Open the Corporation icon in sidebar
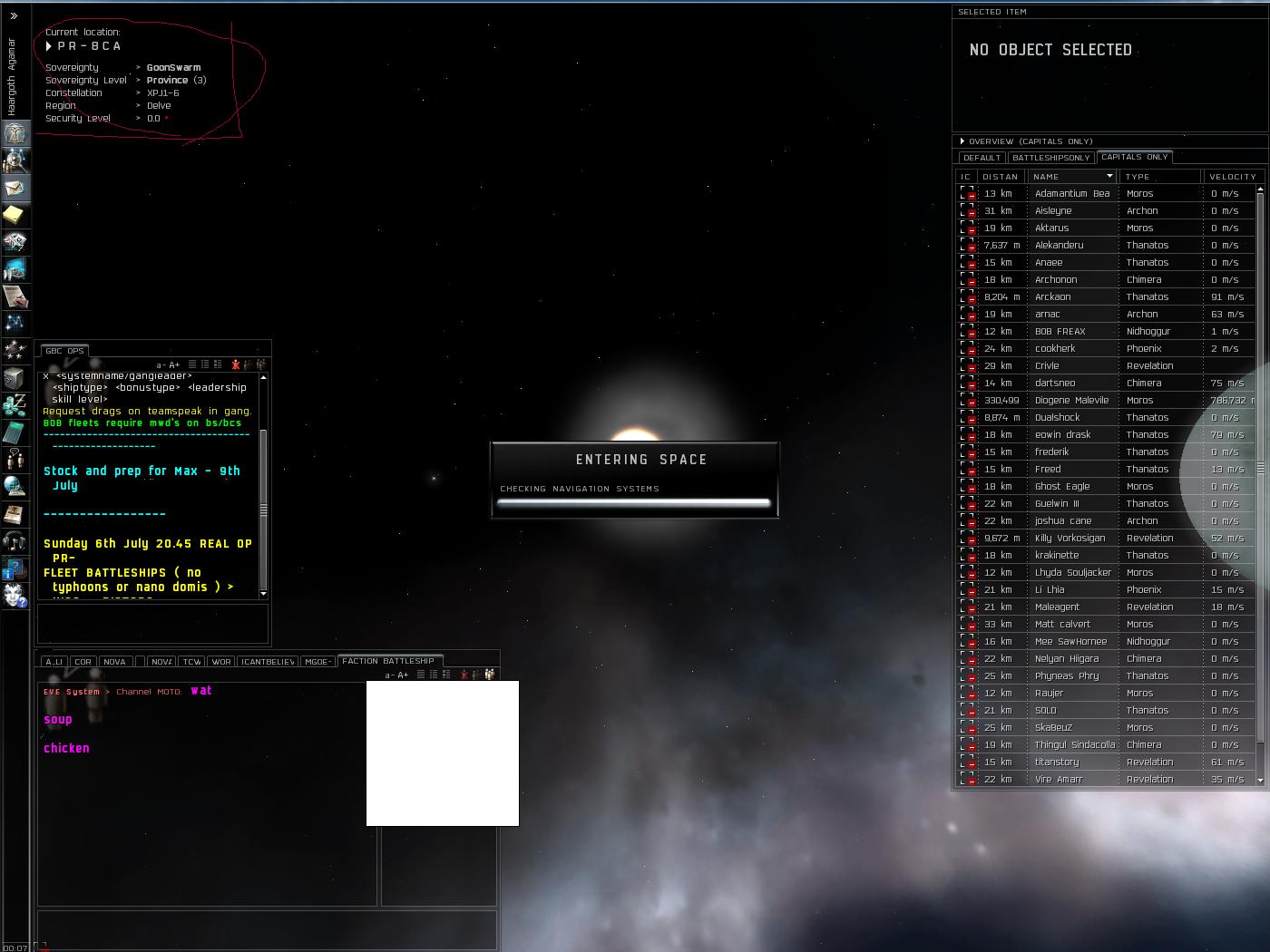1270x952 pixels. 15,242
